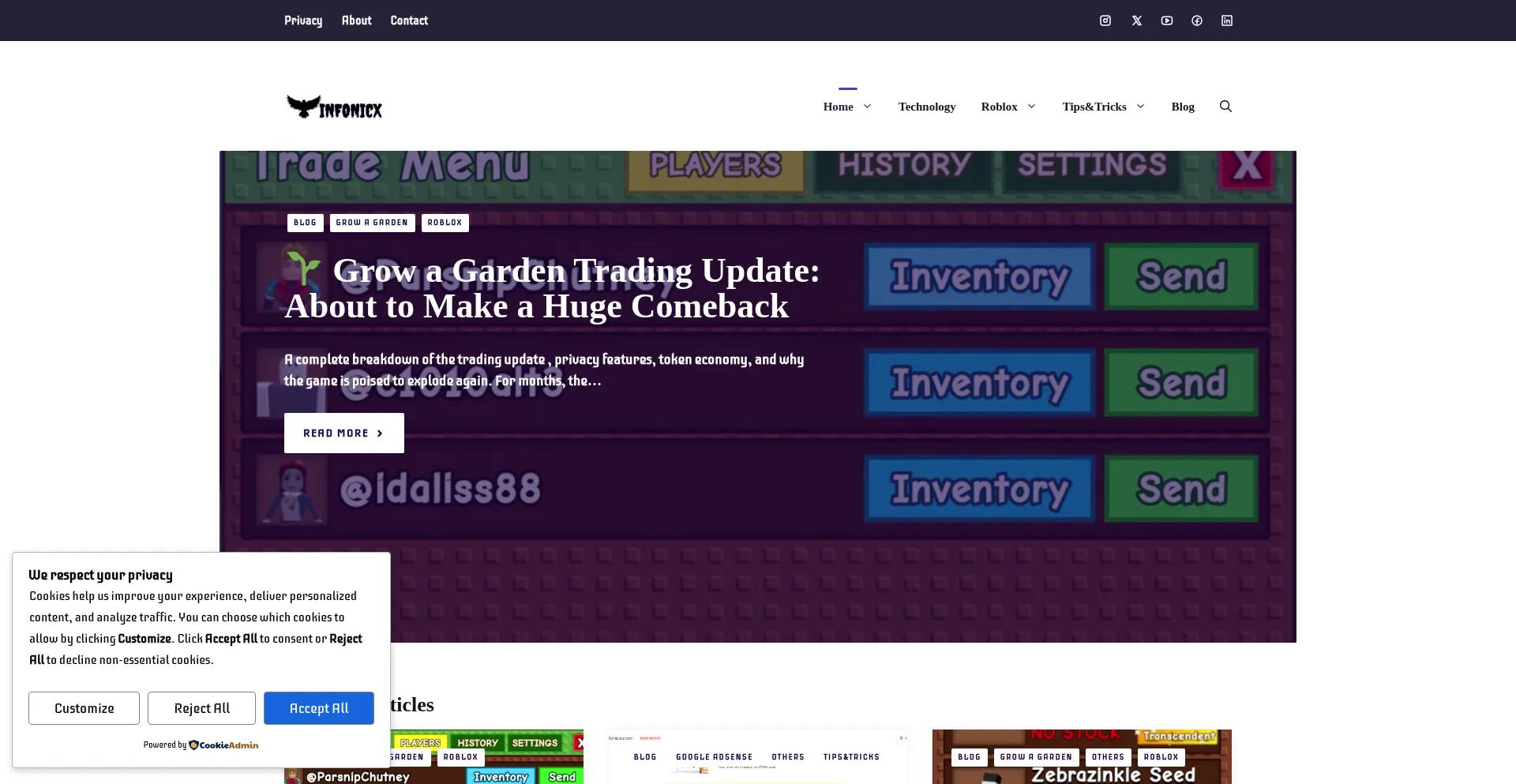1516x784 pixels.
Task: Expand the Tips&Tricks dropdown arrow
Action: pyautogui.click(x=1140, y=107)
